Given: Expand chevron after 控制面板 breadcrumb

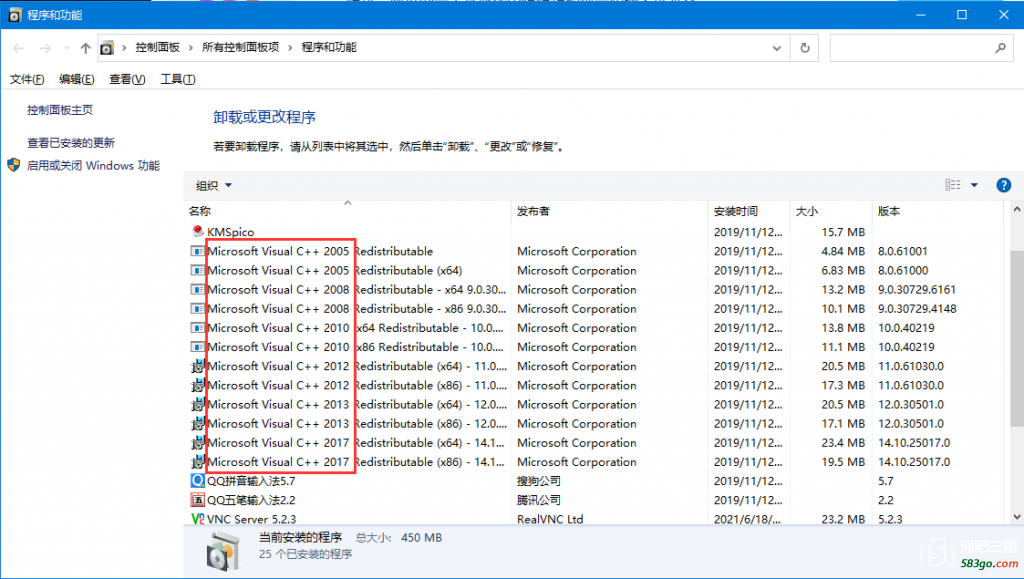Looking at the screenshot, I should click(191, 48).
